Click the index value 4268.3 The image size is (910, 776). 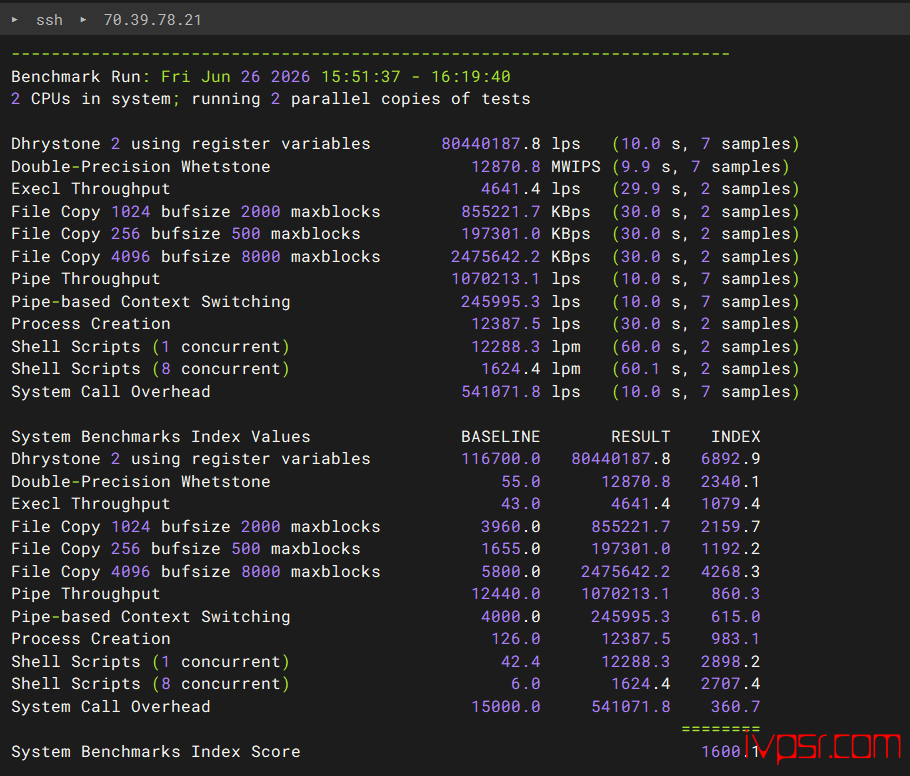[731, 572]
